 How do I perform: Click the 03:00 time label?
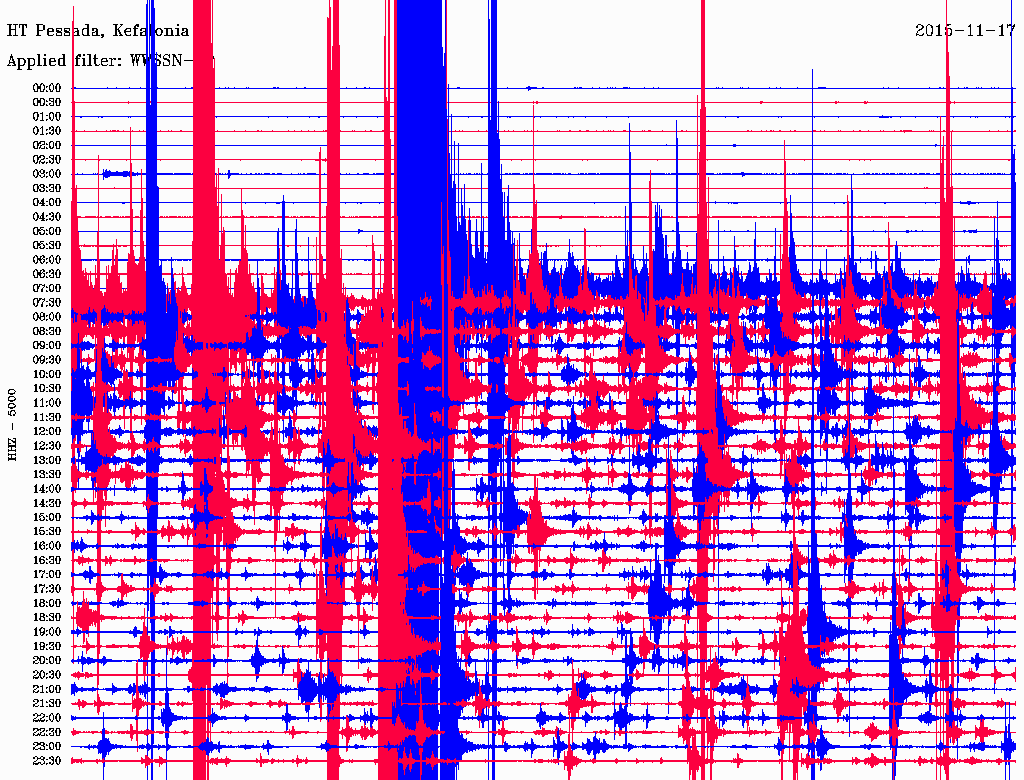pos(47,174)
